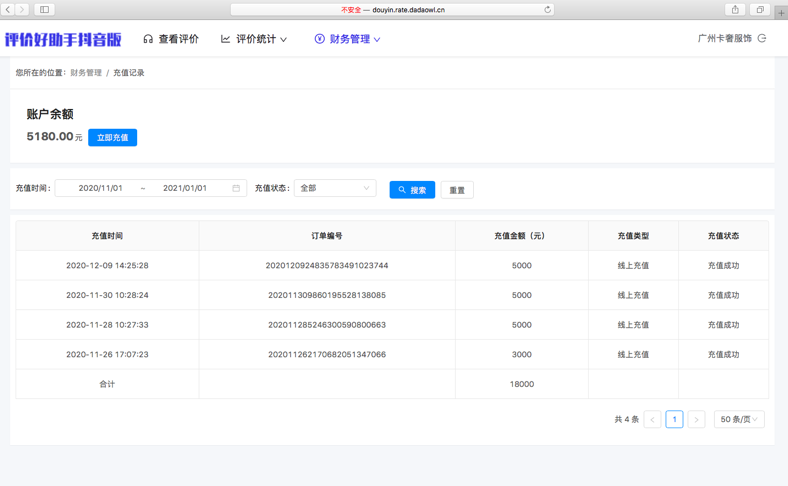Reload the page with refresh icon

click(547, 10)
